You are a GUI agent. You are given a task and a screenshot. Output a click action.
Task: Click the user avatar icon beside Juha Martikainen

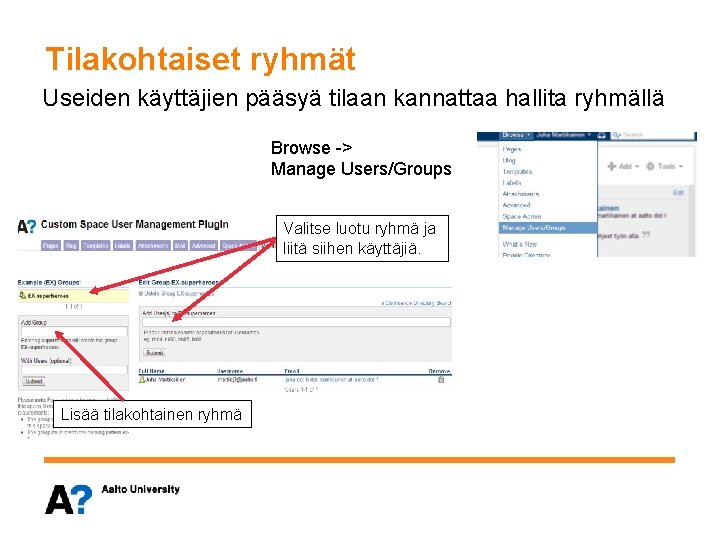pos(142,380)
